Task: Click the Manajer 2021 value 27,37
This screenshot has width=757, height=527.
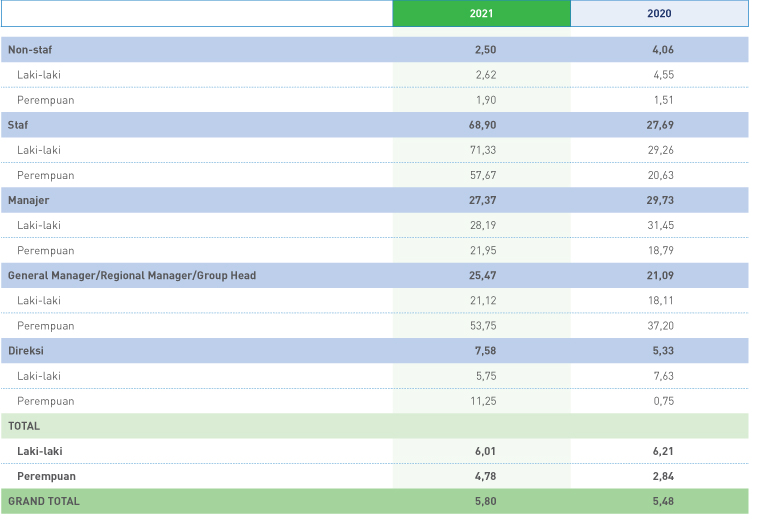Action: (x=482, y=200)
